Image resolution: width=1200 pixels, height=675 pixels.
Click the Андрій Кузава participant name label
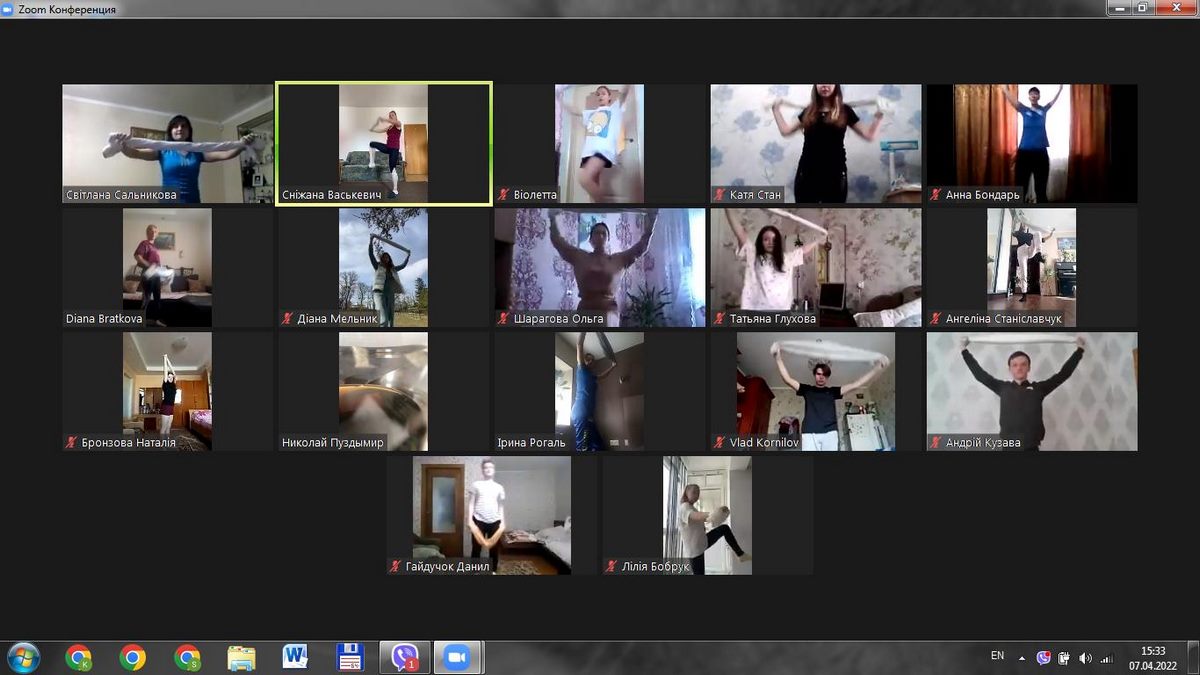tap(982, 443)
